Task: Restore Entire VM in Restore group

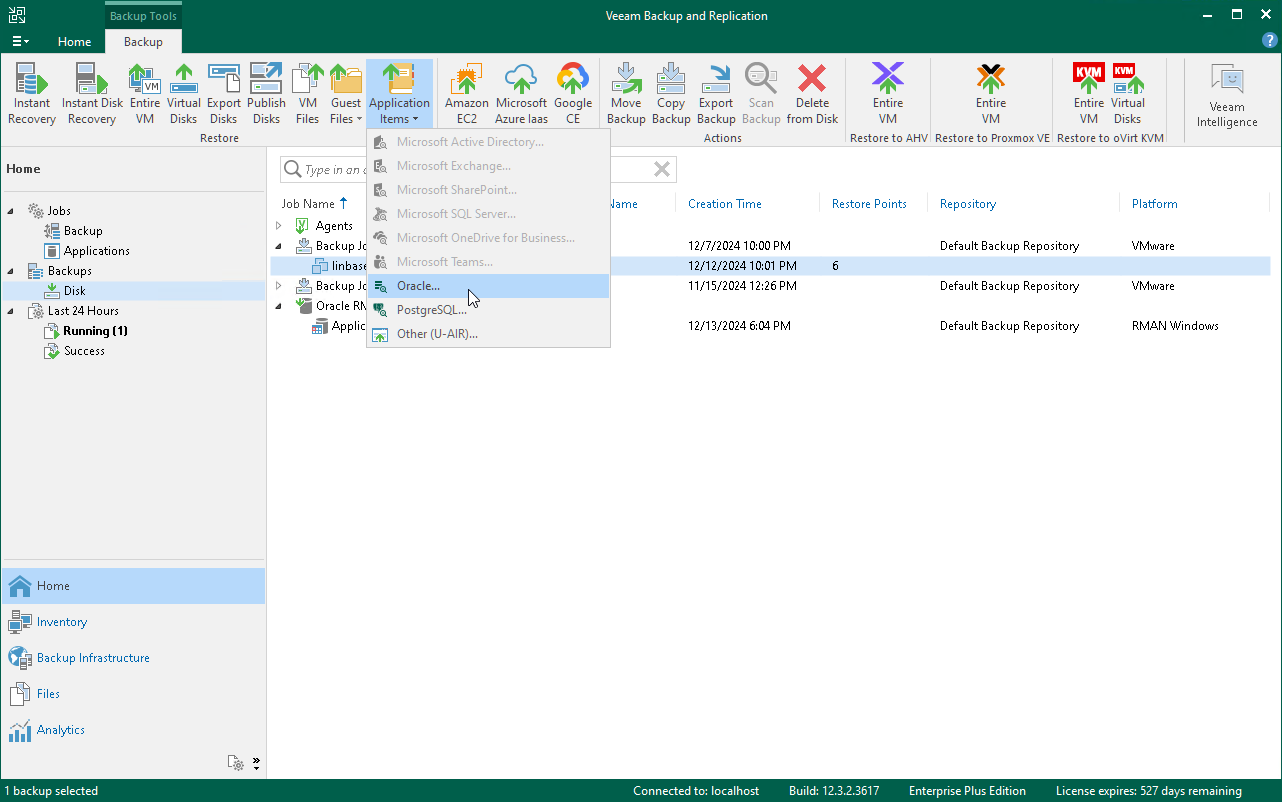Action: pyautogui.click(x=145, y=94)
